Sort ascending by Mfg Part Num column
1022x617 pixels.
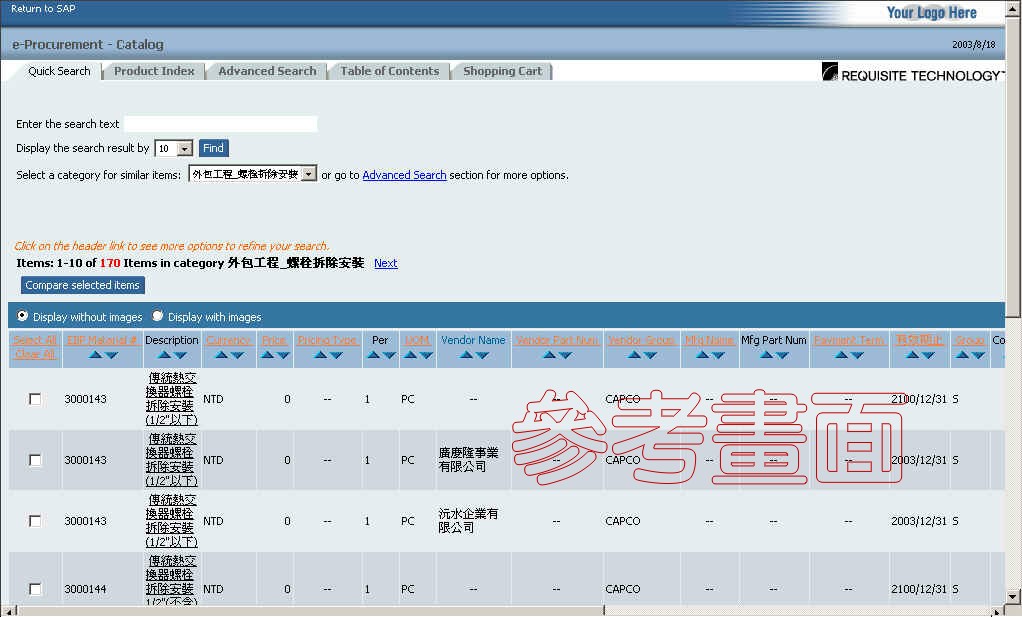point(766,355)
